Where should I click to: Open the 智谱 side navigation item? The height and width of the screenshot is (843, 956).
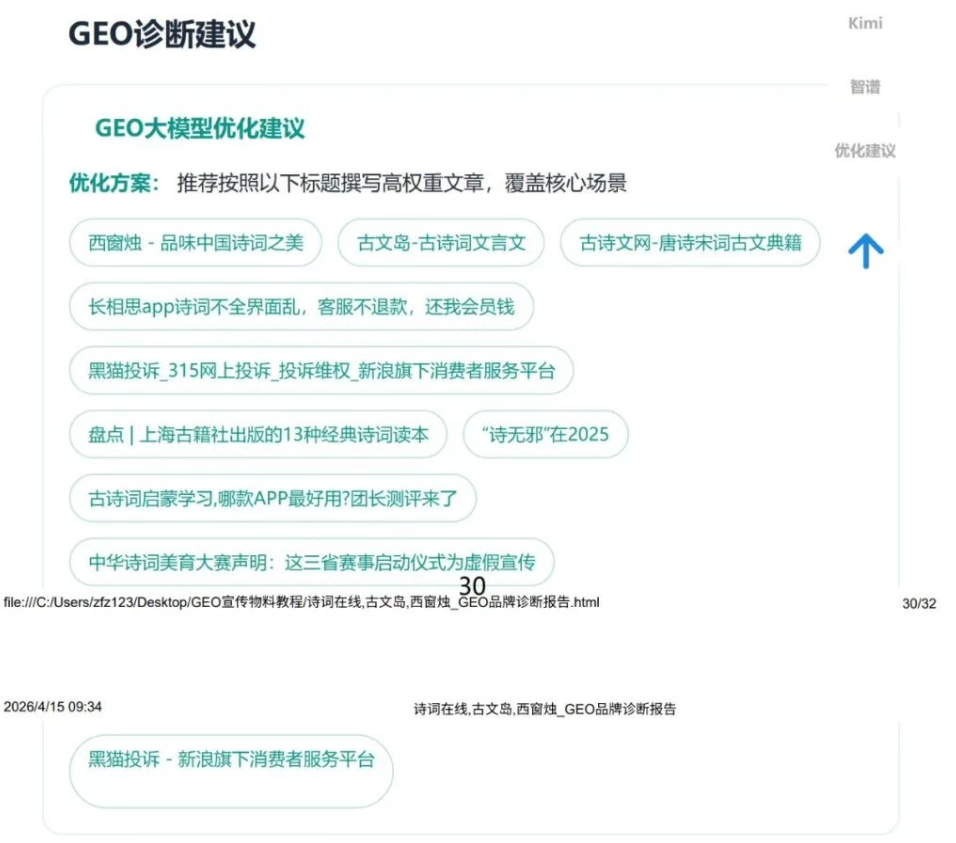[865, 87]
